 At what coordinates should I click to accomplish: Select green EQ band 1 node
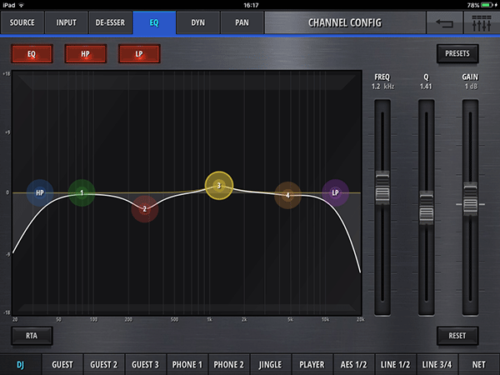tap(82, 193)
